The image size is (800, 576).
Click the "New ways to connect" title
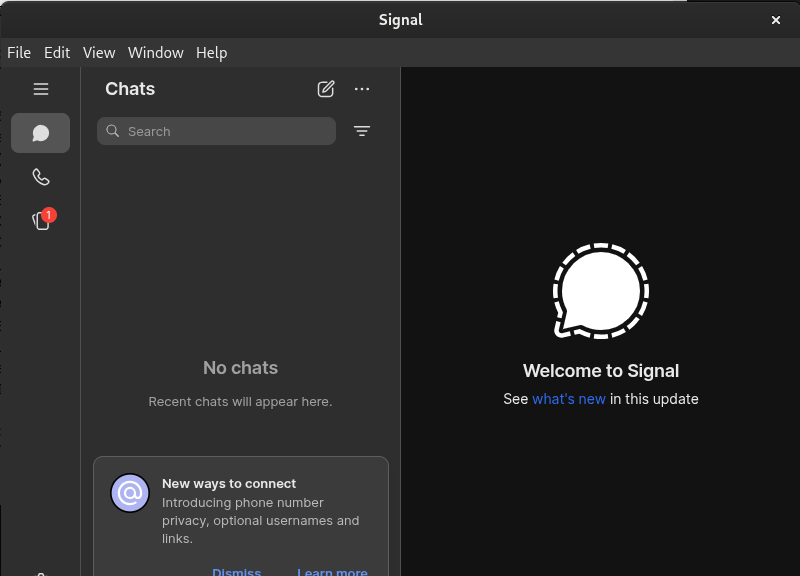point(229,484)
